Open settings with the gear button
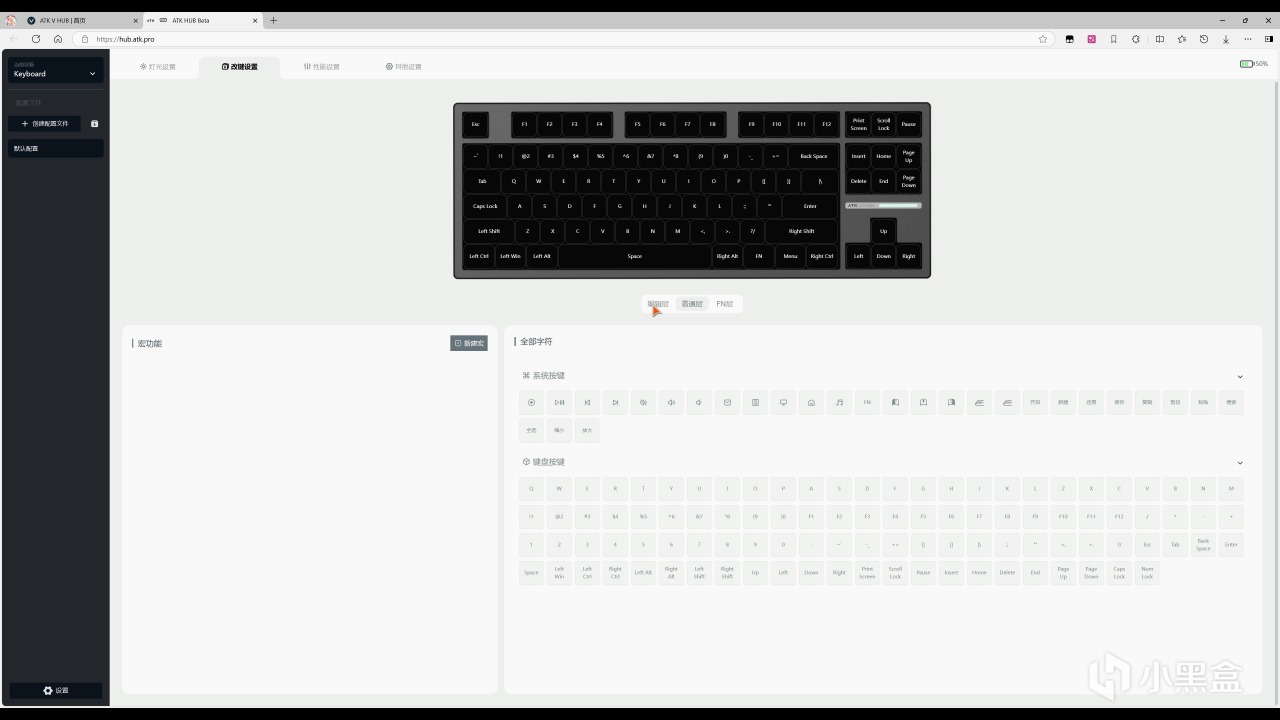This screenshot has height=720, width=1280. click(x=56, y=690)
